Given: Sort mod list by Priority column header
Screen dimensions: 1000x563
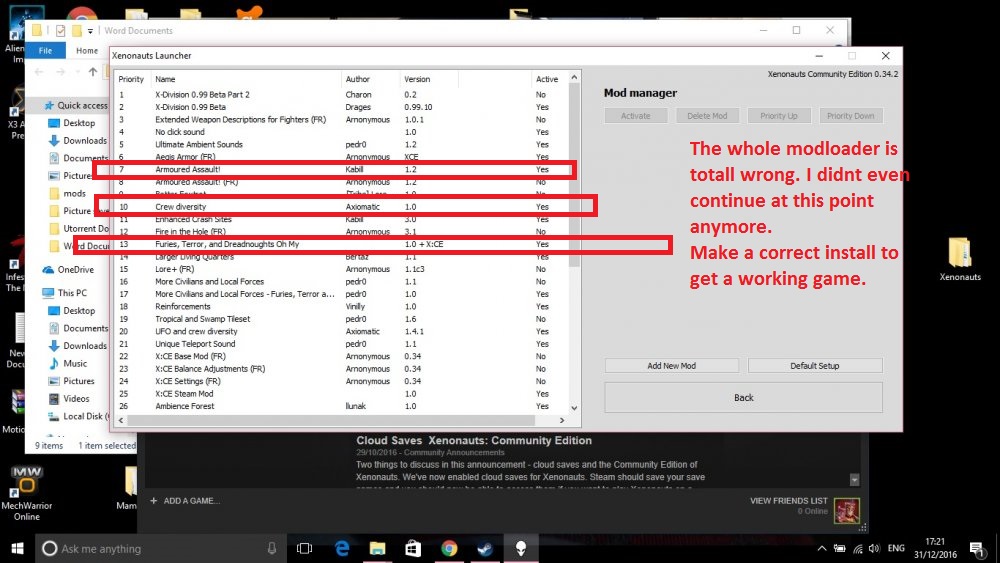Looking at the screenshot, I should click(133, 79).
